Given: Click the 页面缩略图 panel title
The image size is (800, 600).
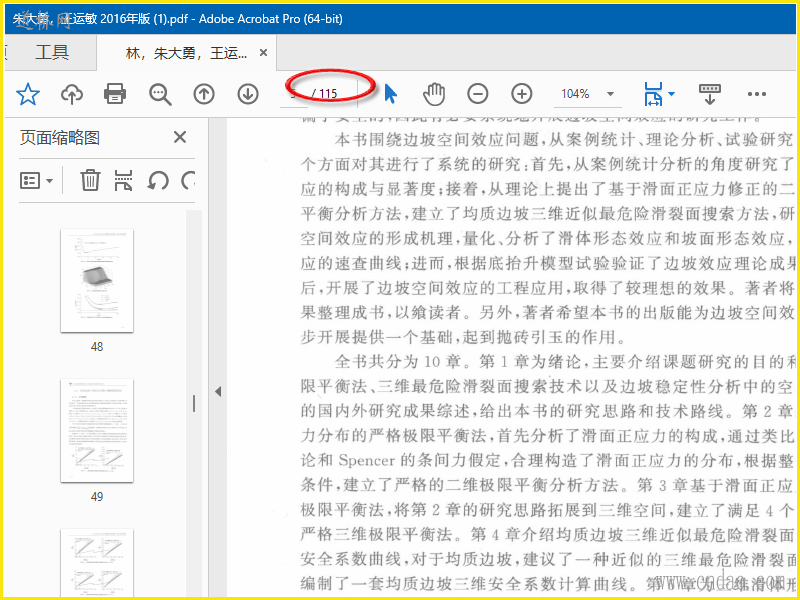Looking at the screenshot, I should click(60, 138).
